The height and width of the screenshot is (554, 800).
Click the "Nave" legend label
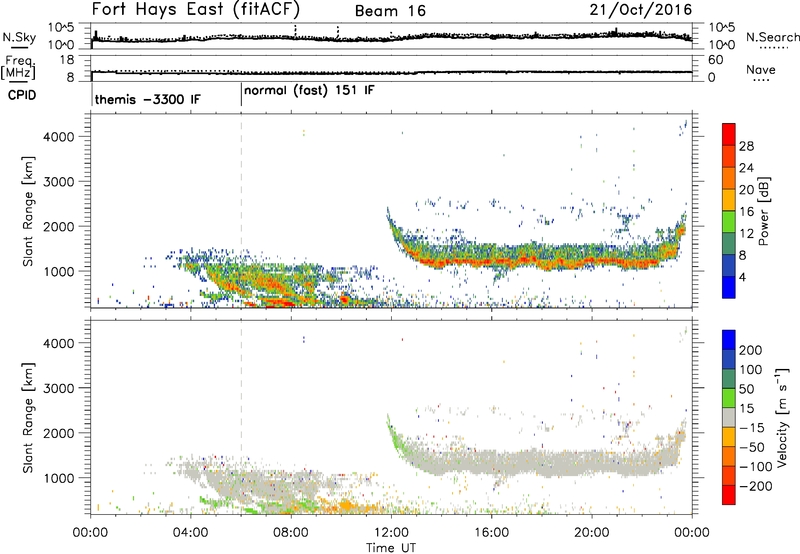(761, 69)
